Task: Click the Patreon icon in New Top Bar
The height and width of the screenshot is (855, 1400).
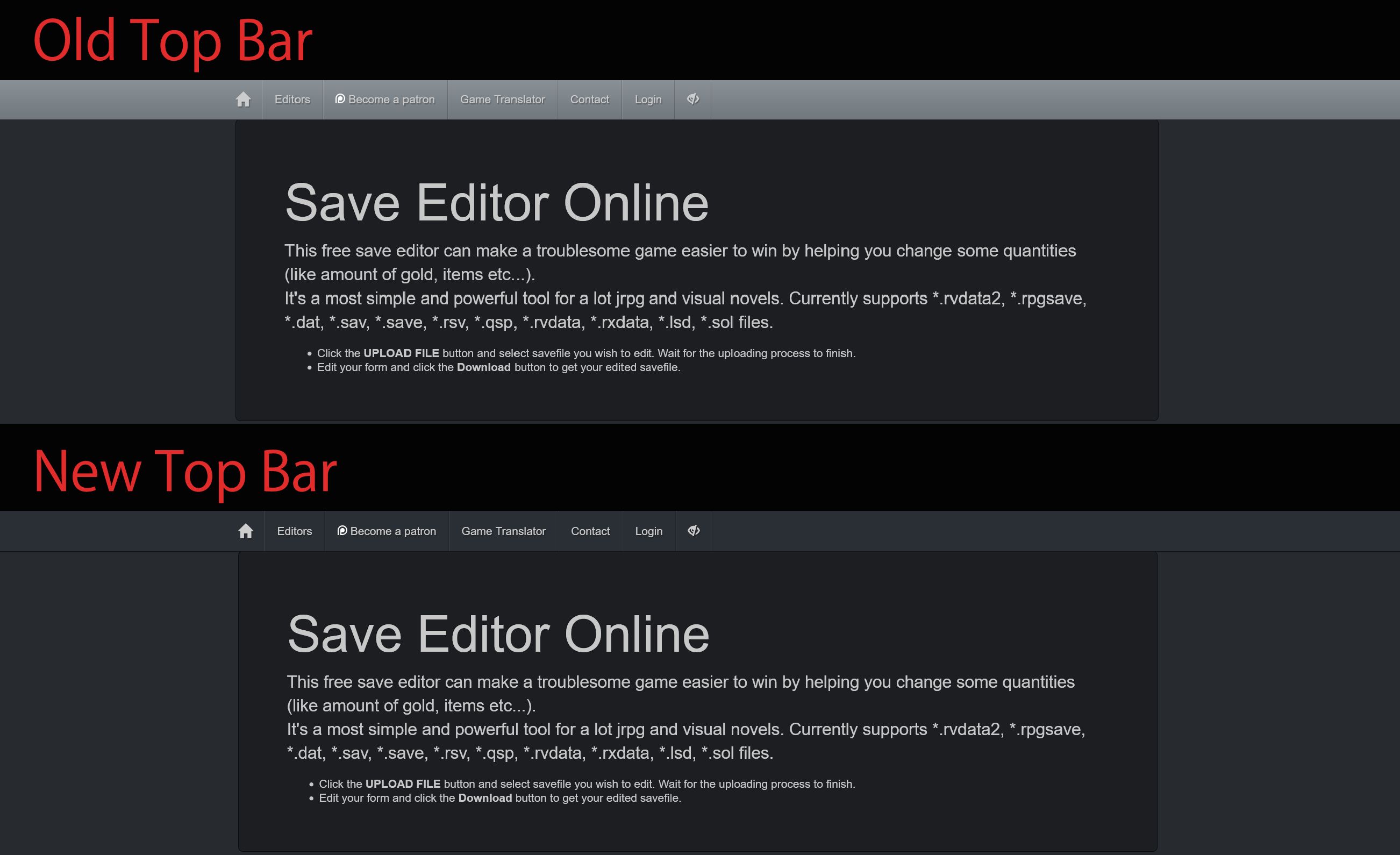Action: (342, 530)
